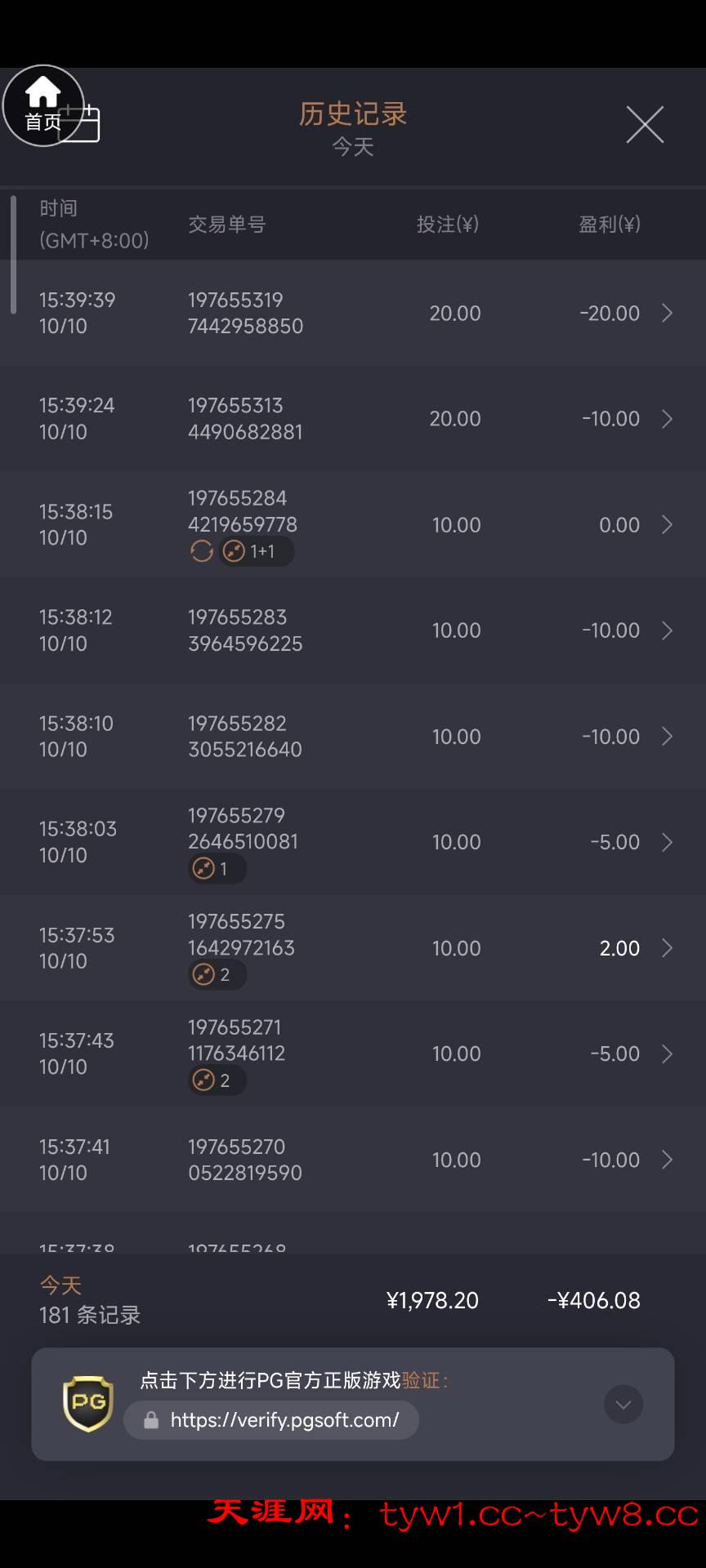
Task: Click the 盈利(¥) column header
Action: pyautogui.click(x=610, y=225)
